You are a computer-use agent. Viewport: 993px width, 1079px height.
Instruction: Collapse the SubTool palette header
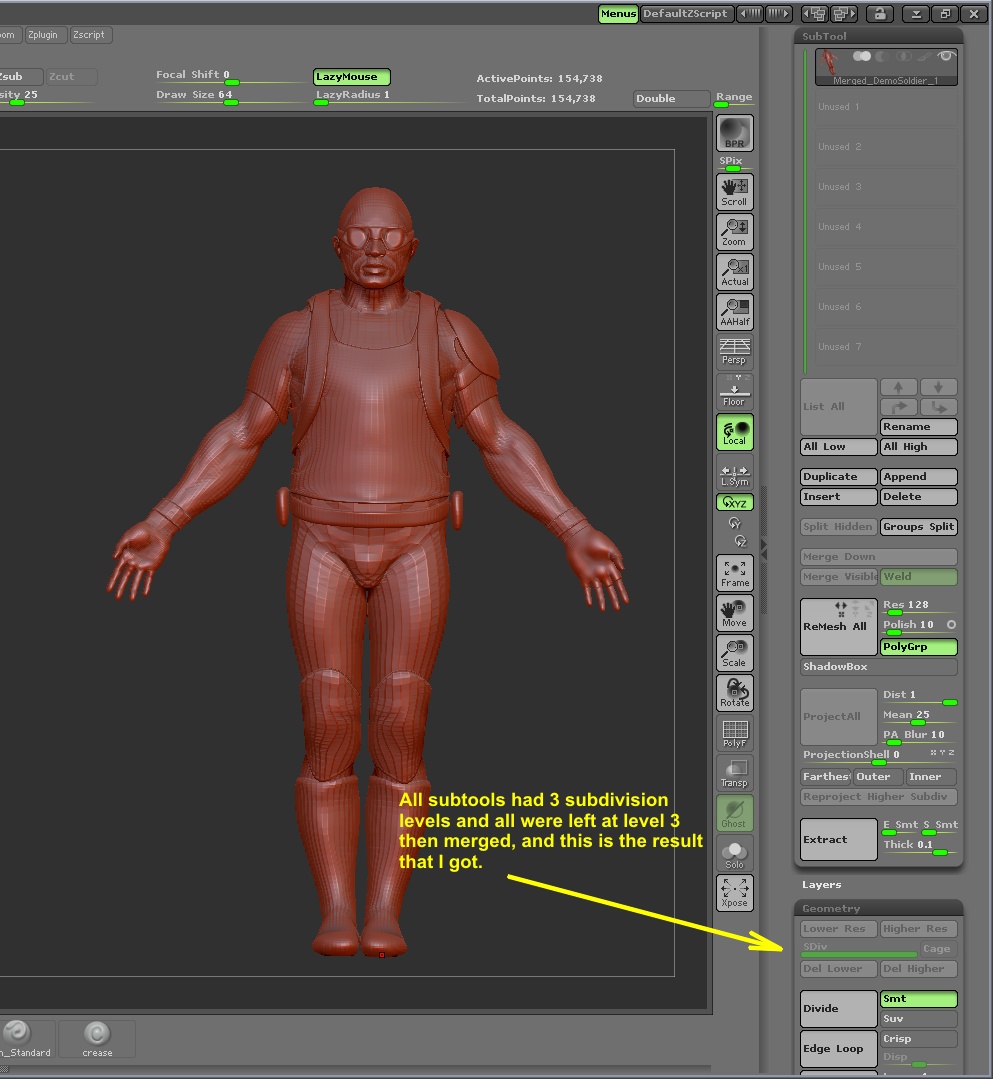click(825, 37)
